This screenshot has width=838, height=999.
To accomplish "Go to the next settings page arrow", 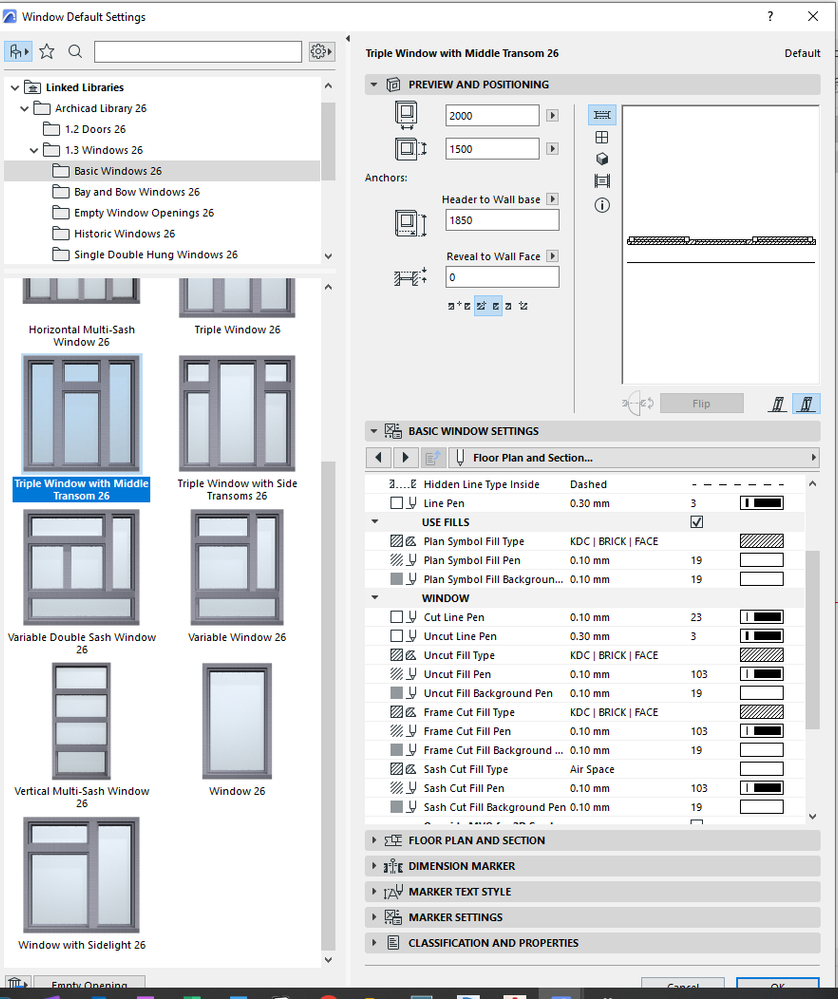I will pos(405,457).
